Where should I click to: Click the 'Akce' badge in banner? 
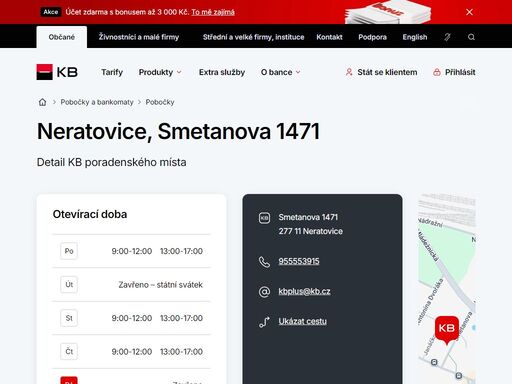[x=51, y=12]
